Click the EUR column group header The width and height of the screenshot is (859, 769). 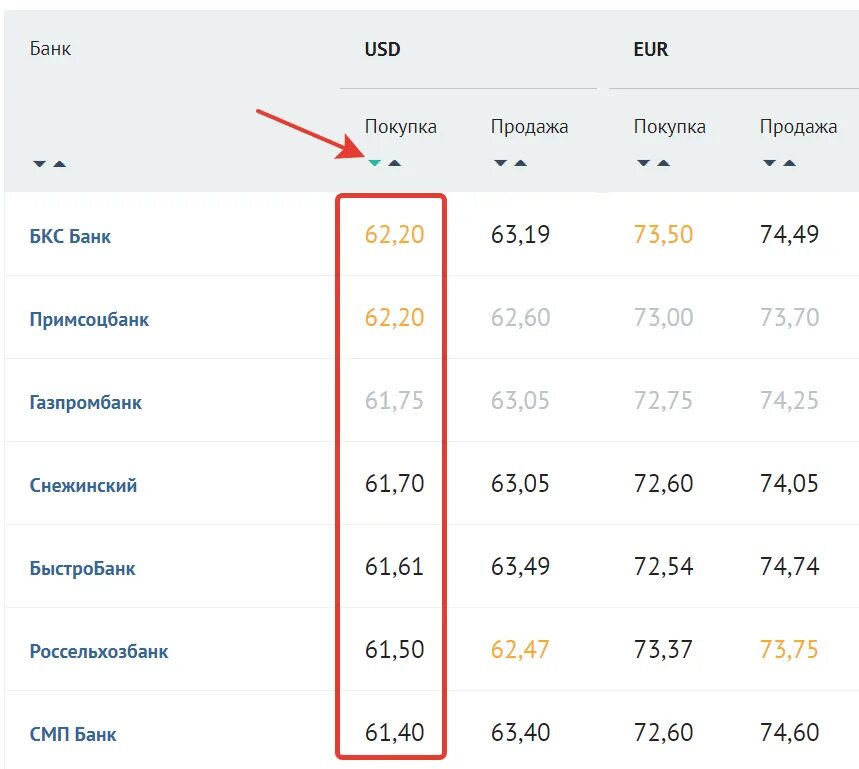[651, 49]
